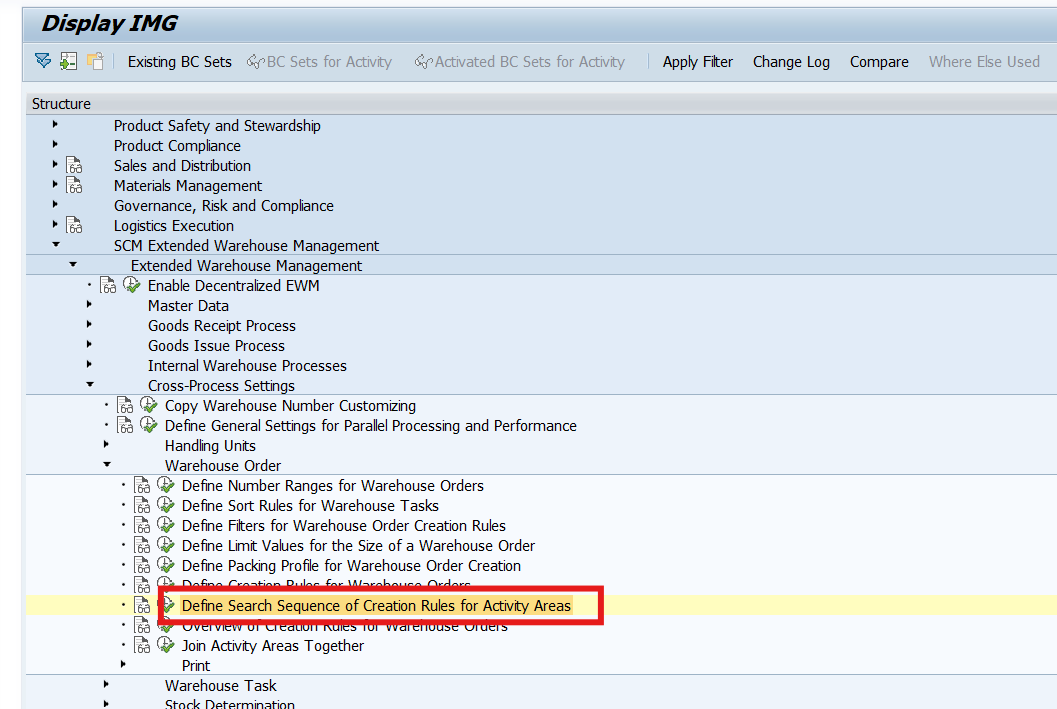Open documentation for Define General Settings Parallel Processing
The height and width of the screenshot is (709, 1057).
point(125,426)
